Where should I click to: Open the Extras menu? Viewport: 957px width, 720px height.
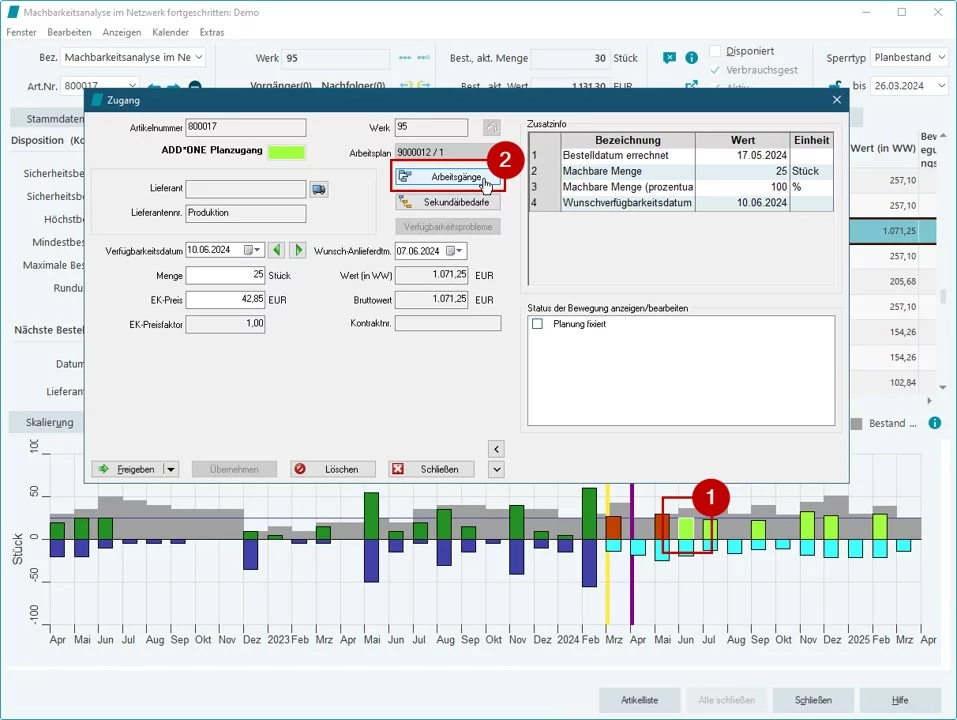(x=212, y=32)
